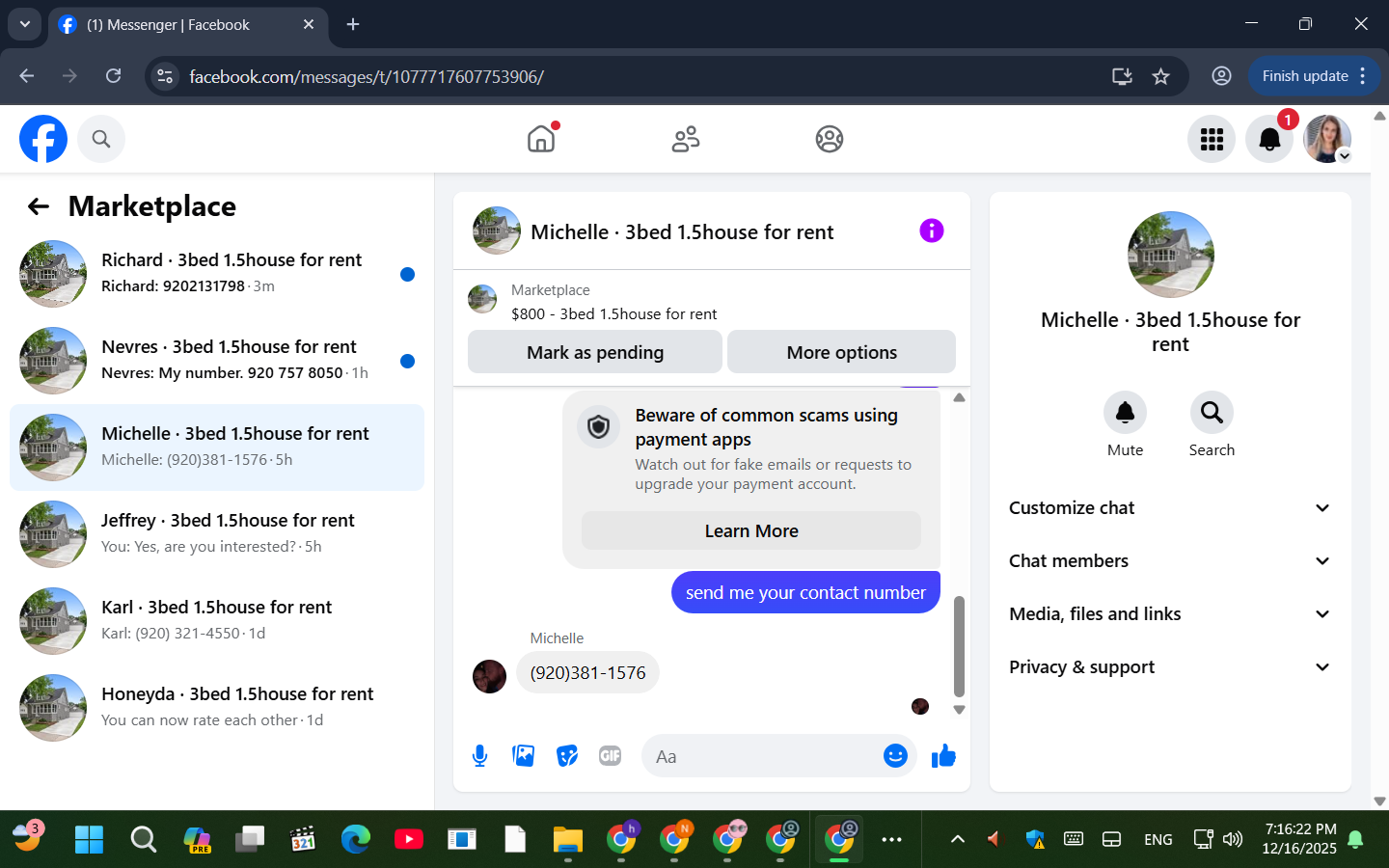Open the Facebook home logo

(x=43, y=139)
